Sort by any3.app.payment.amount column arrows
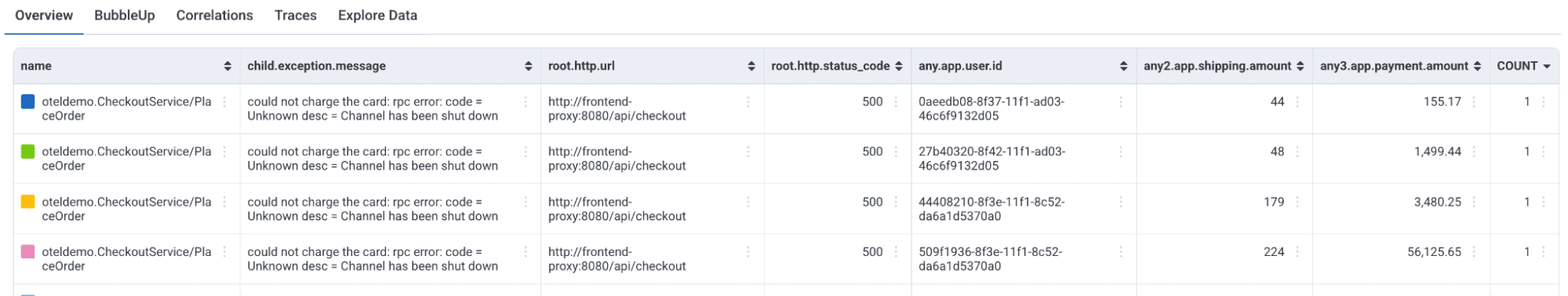This screenshot has height=296, width=1568. [x=1478, y=66]
